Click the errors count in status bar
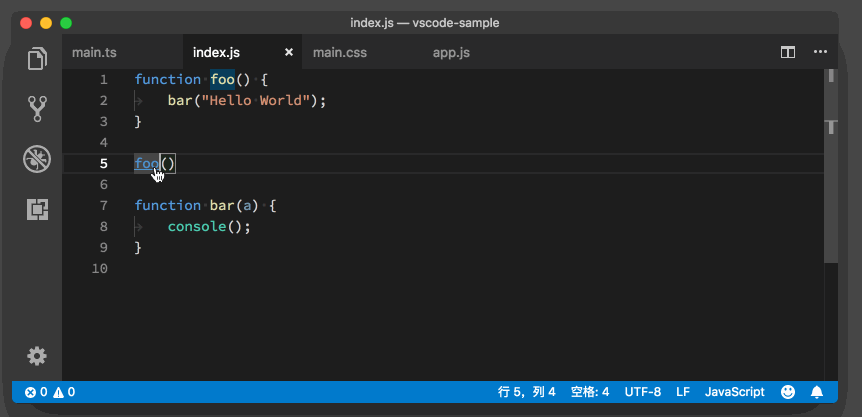Viewport: 862px width, 417px height. pyautogui.click(x=36, y=392)
